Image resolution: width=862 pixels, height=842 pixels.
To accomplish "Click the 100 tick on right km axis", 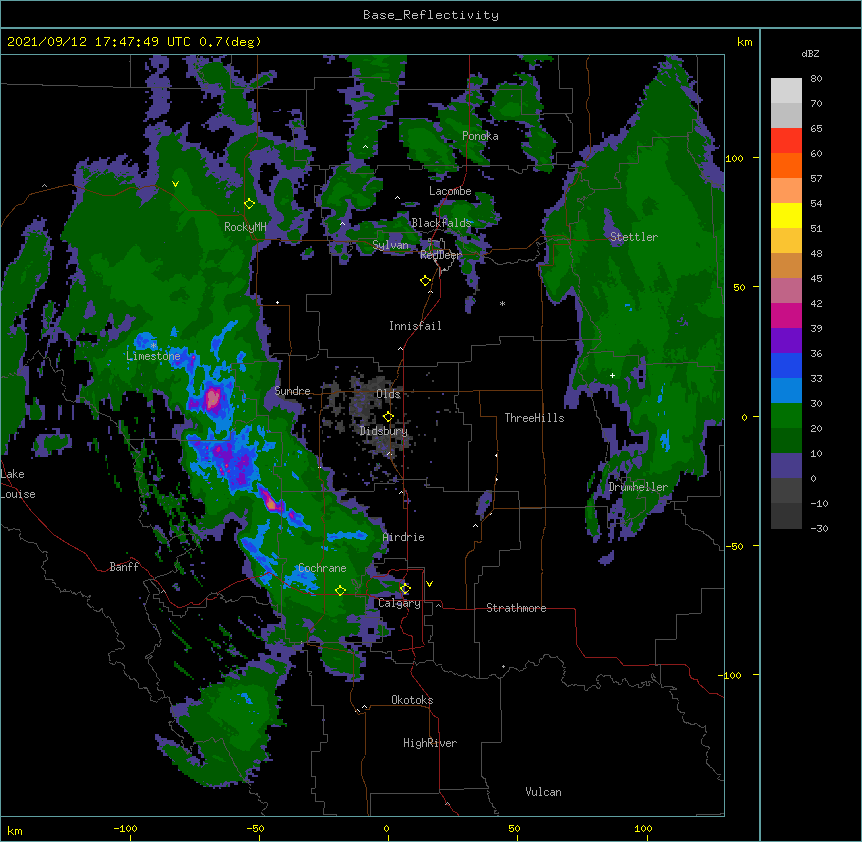I will pos(734,159).
